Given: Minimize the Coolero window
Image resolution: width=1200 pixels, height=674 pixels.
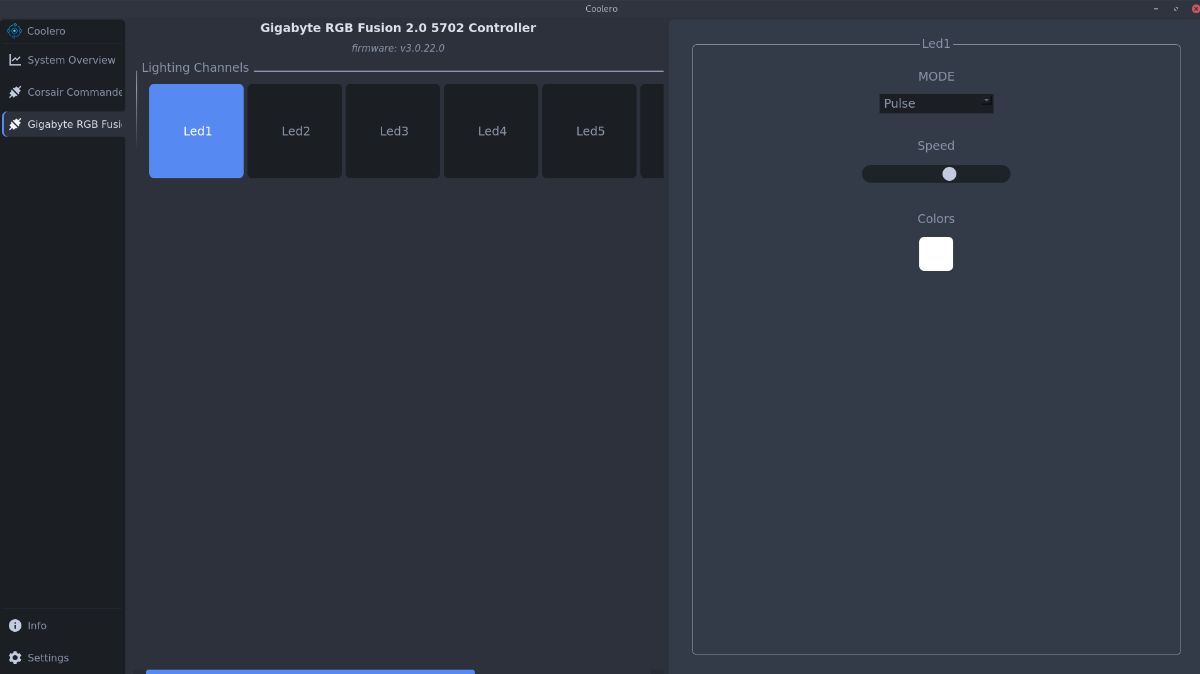Looking at the screenshot, I should click(x=1157, y=8).
